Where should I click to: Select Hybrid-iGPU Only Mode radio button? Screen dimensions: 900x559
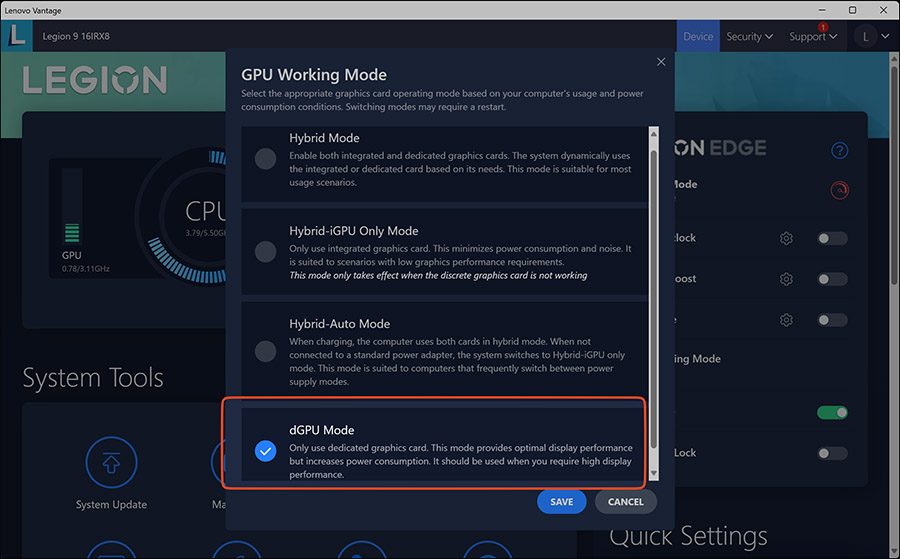[x=265, y=251]
